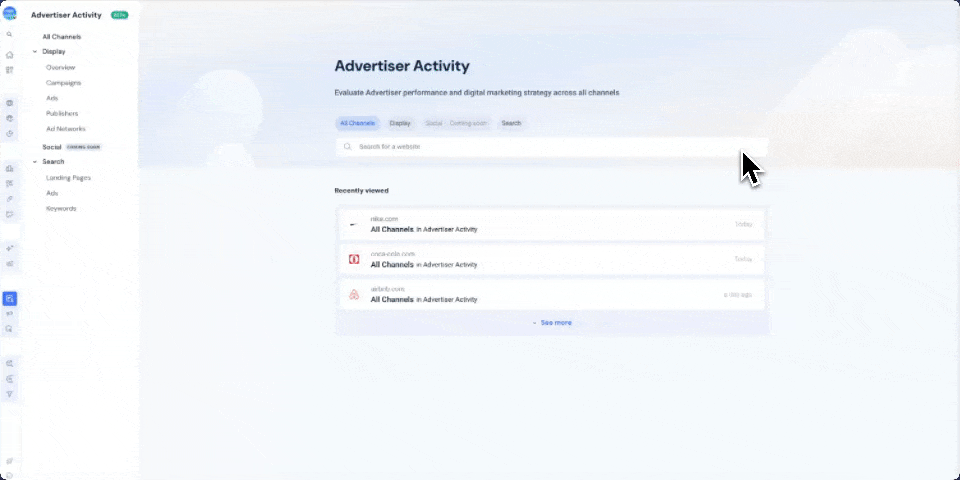Open the coca-cola.com recently viewed entry
This screenshot has height=480, width=960.
[552, 260]
